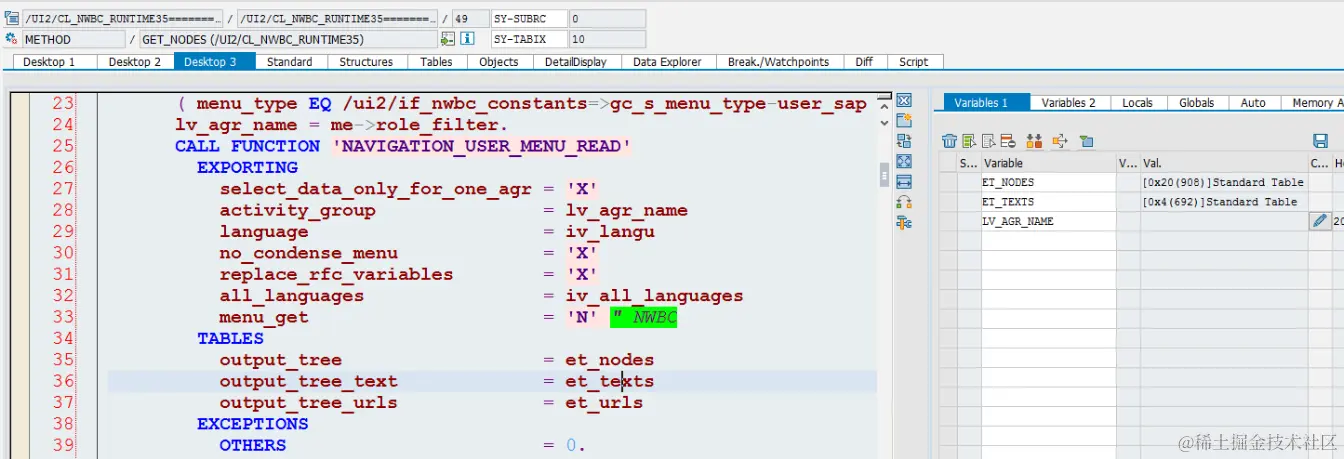The width and height of the screenshot is (1344, 459).
Task: Click the gray table icon left of the red minus icon
Action: [988, 141]
